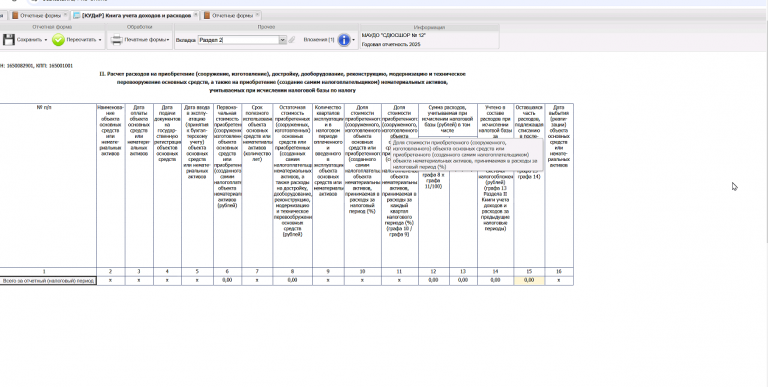Screen dimensions: 768x387
Task: Open the Вложения (1) link
Action: coord(319,40)
